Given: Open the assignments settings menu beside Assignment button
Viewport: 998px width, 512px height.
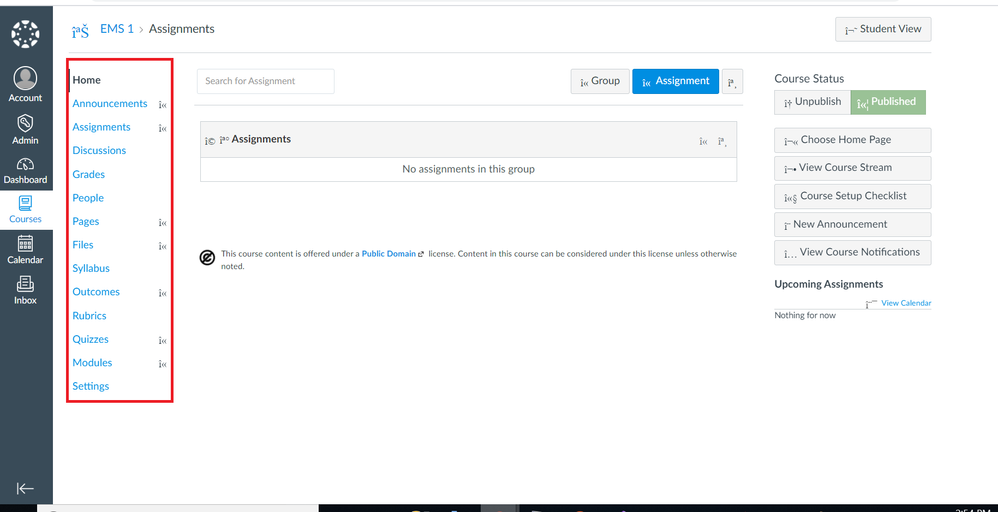Looking at the screenshot, I should click(733, 82).
